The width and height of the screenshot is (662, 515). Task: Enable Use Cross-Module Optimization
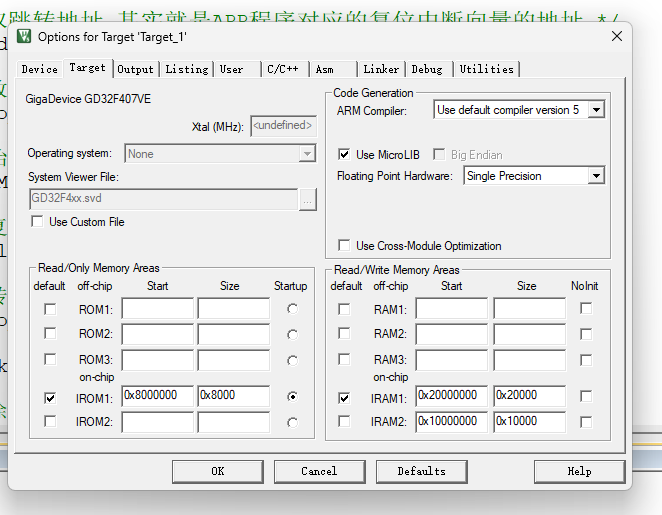coord(344,245)
